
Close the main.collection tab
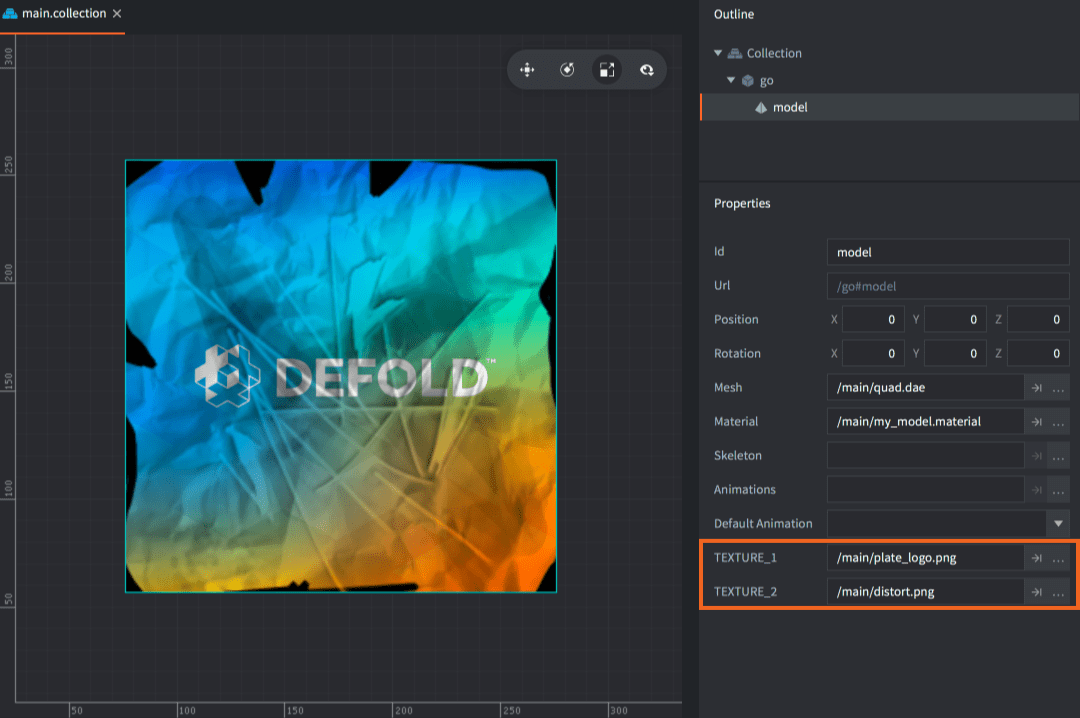(x=117, y=14)
